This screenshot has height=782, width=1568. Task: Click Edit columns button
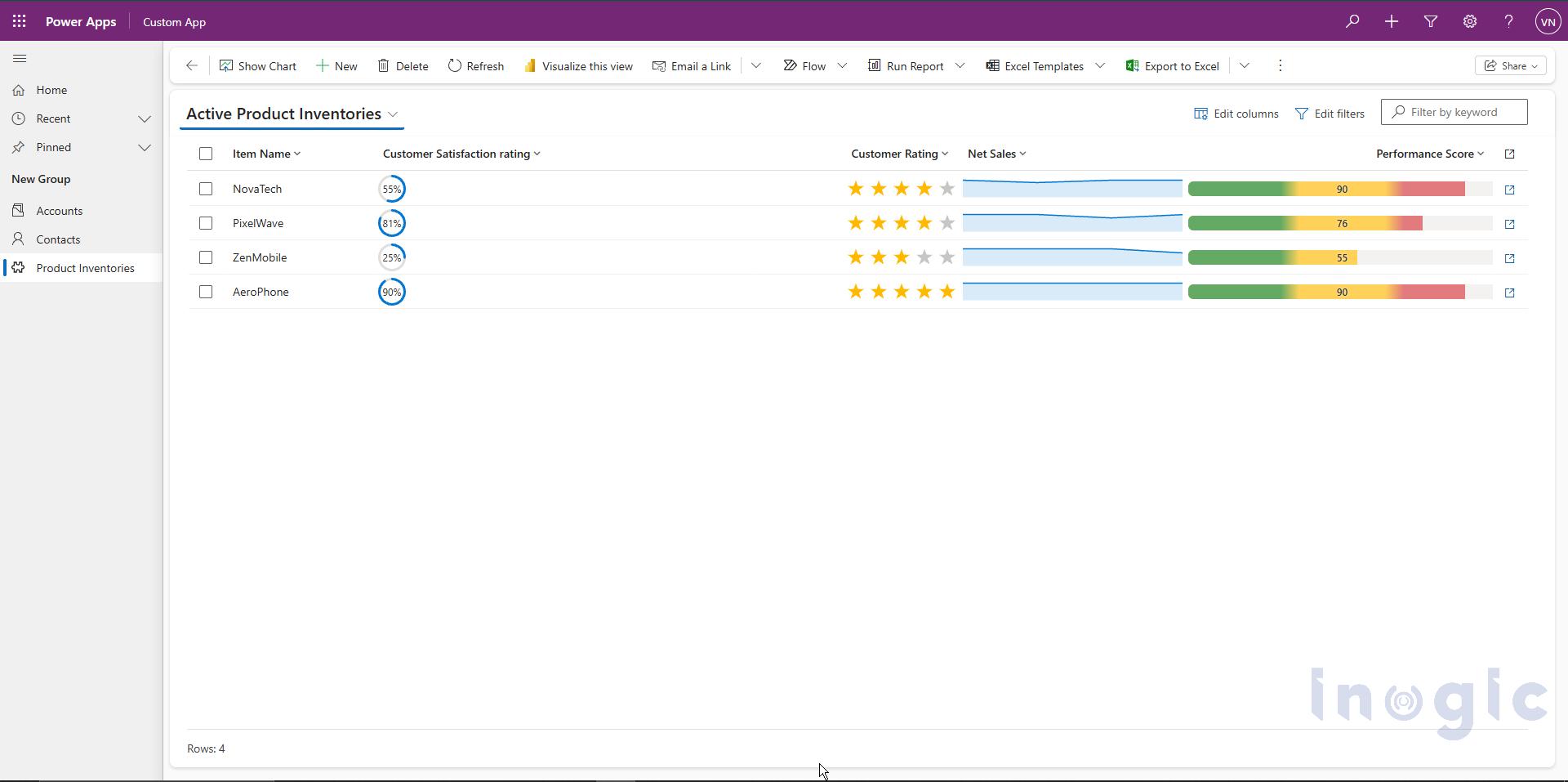1236,114
